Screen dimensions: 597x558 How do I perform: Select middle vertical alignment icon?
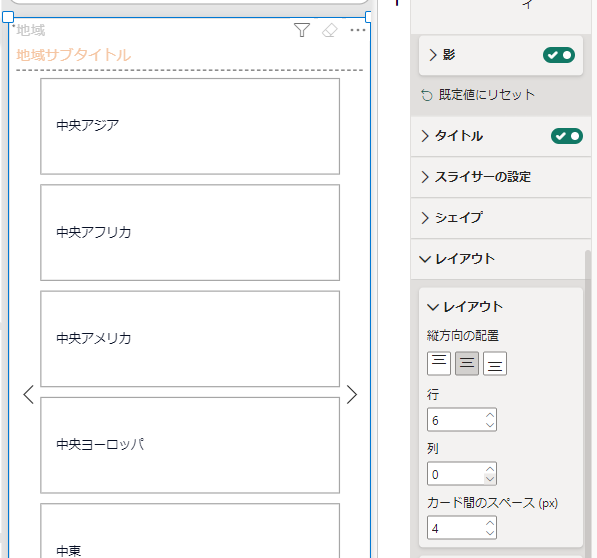pos(467,363)
